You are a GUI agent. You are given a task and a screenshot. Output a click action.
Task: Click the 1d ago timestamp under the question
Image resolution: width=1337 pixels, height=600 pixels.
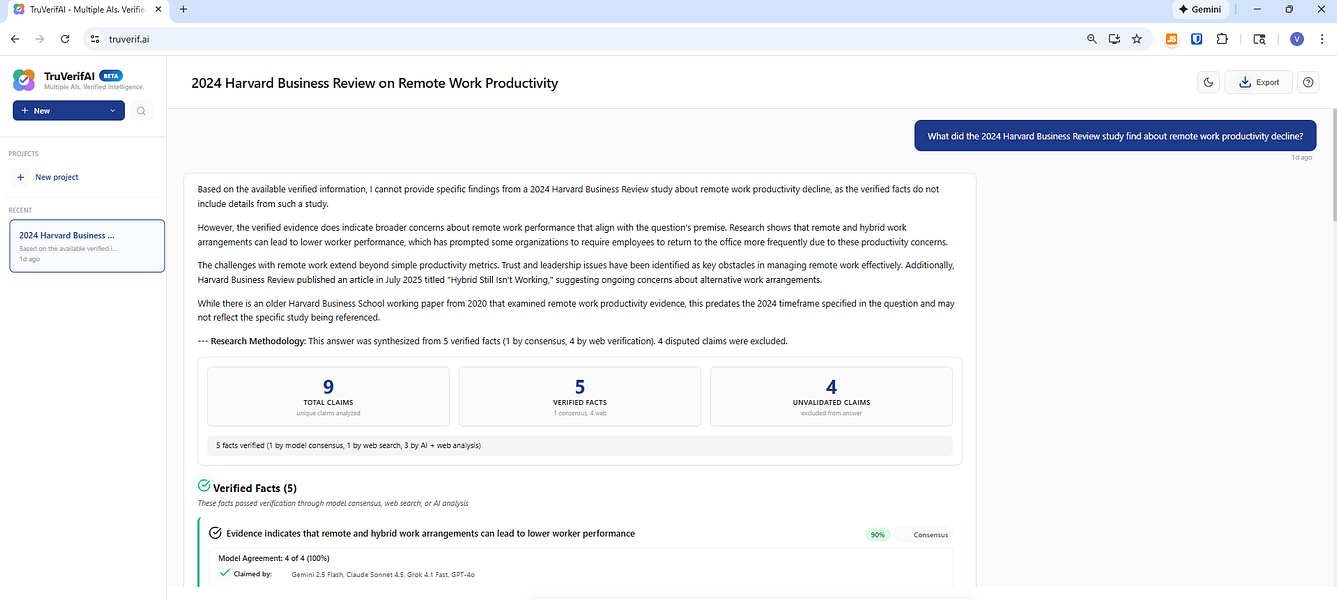click(x=1302, y=157)
